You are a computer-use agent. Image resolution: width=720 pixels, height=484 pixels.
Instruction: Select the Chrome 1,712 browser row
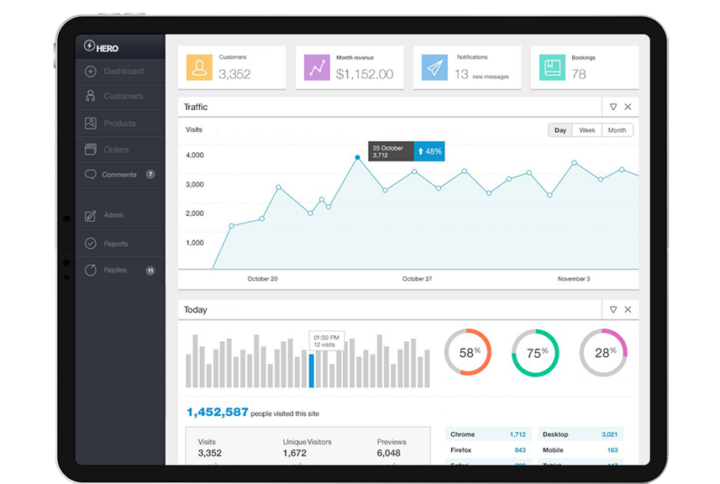point(488,434)
